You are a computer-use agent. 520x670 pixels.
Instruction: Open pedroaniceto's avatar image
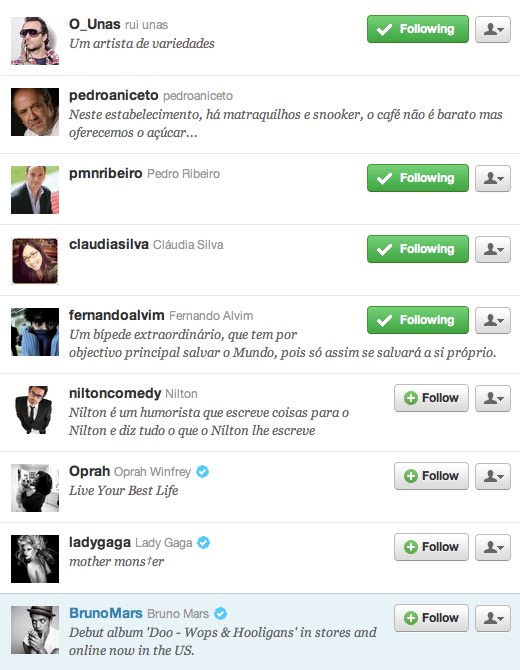pyautogui.click(x=35, y=112)
